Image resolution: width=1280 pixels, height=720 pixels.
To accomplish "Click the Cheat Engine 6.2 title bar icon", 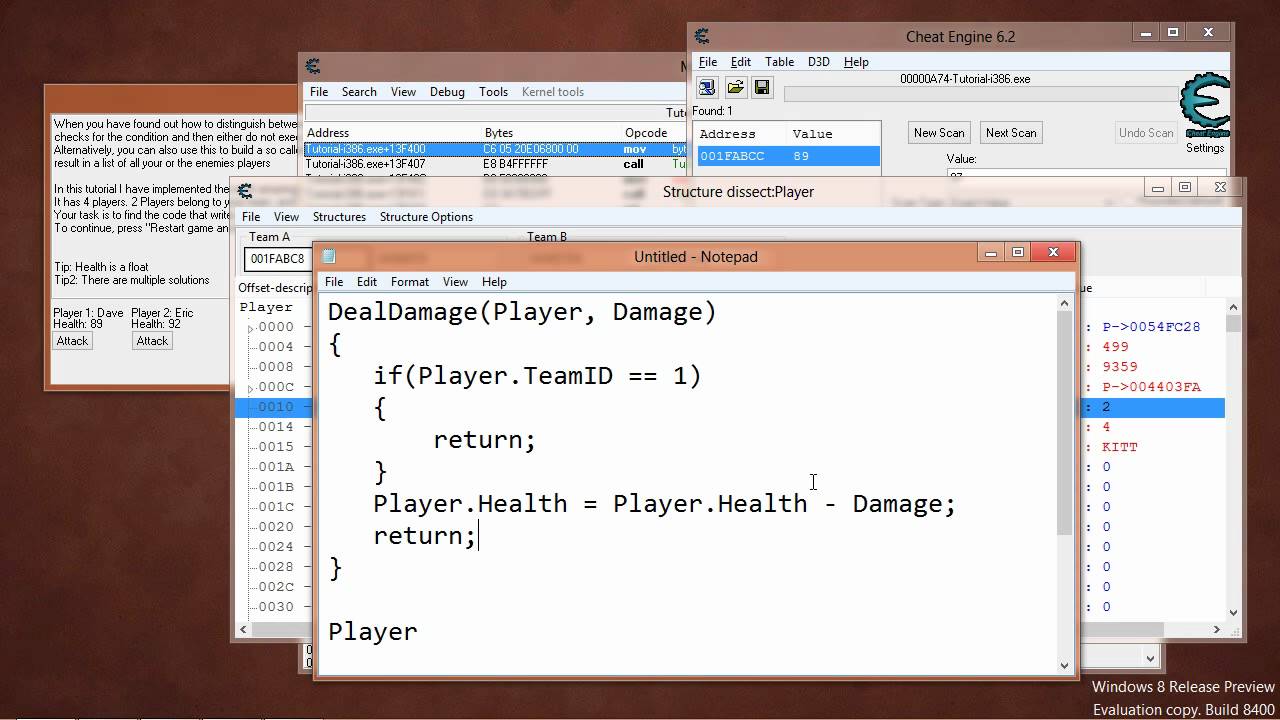I will pyautogui.click(x=702, y=37).
